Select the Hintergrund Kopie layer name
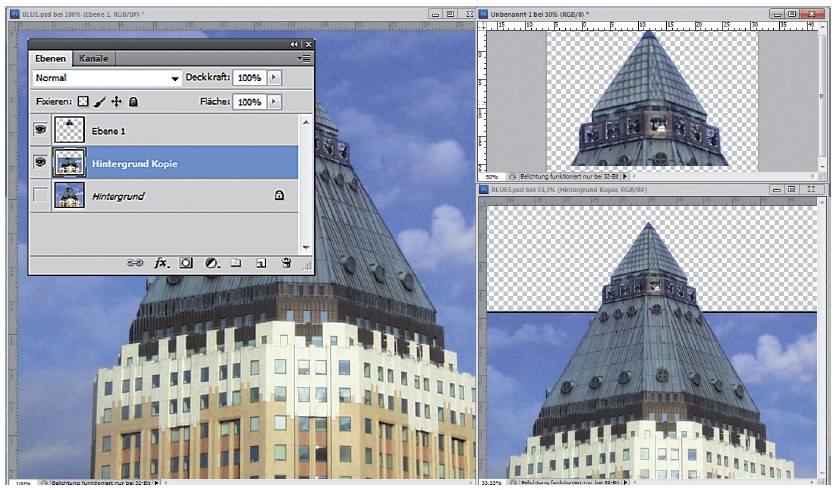The height and width of the screenshot is (490, 837). 135,163
